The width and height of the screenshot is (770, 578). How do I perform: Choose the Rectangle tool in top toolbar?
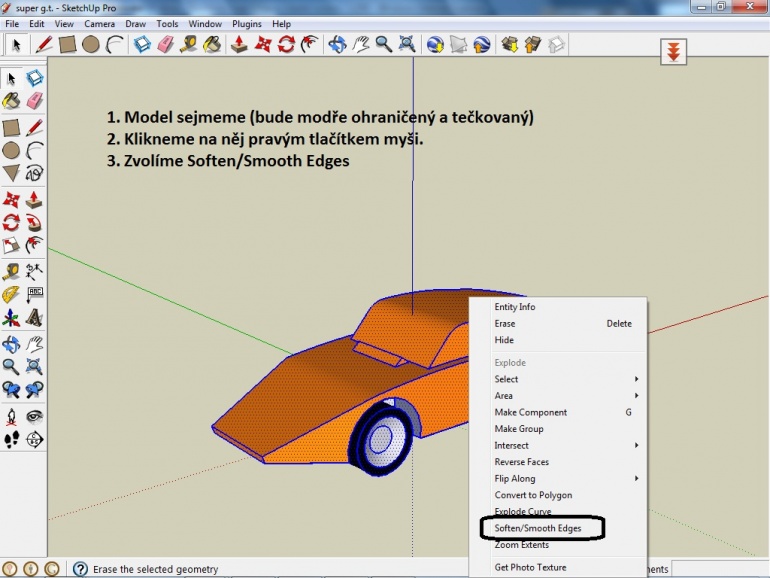[x=67, y=44]
